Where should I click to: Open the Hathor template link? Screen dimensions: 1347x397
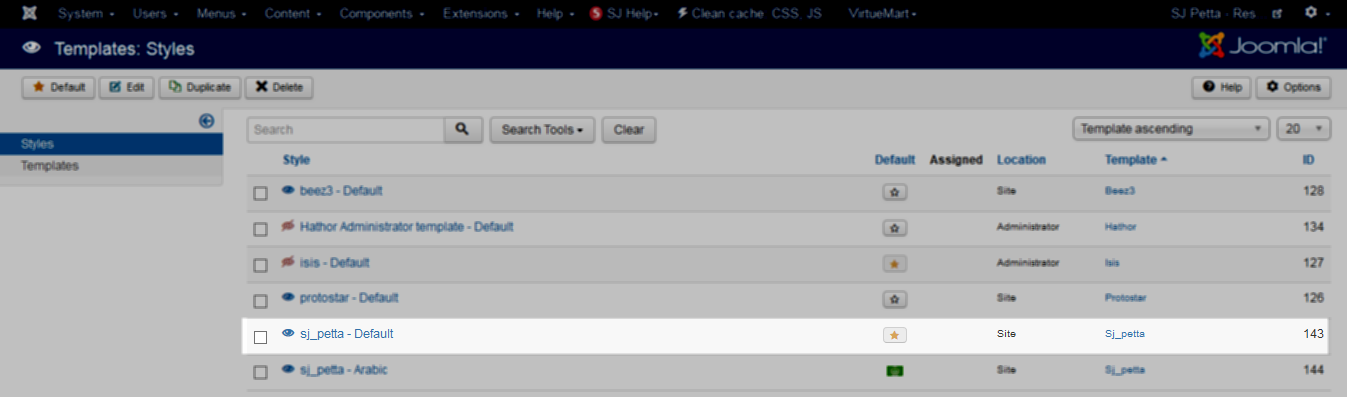pos(1121,227)
